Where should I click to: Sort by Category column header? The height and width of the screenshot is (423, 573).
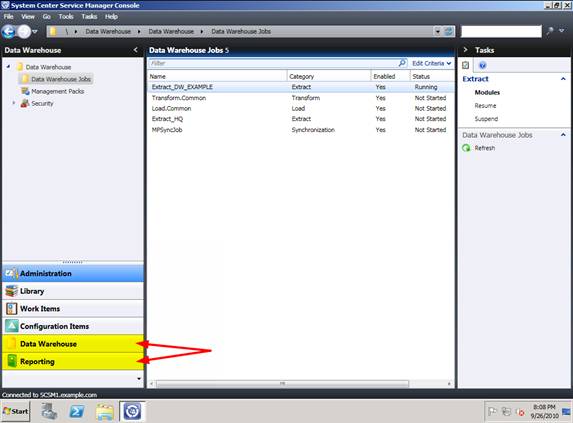329,76
